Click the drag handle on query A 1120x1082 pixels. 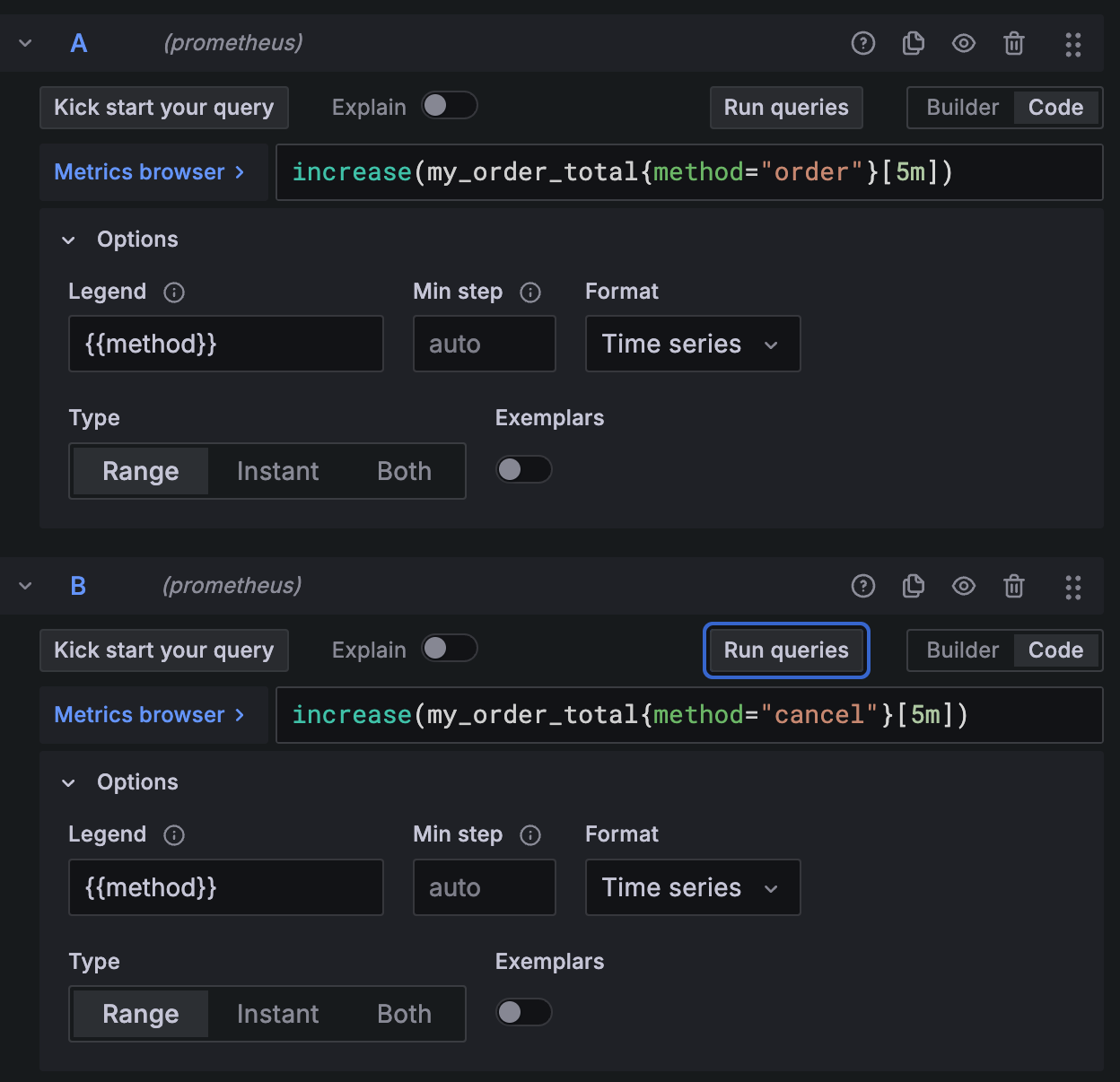pyautogui.click(x=1073, y=44)
